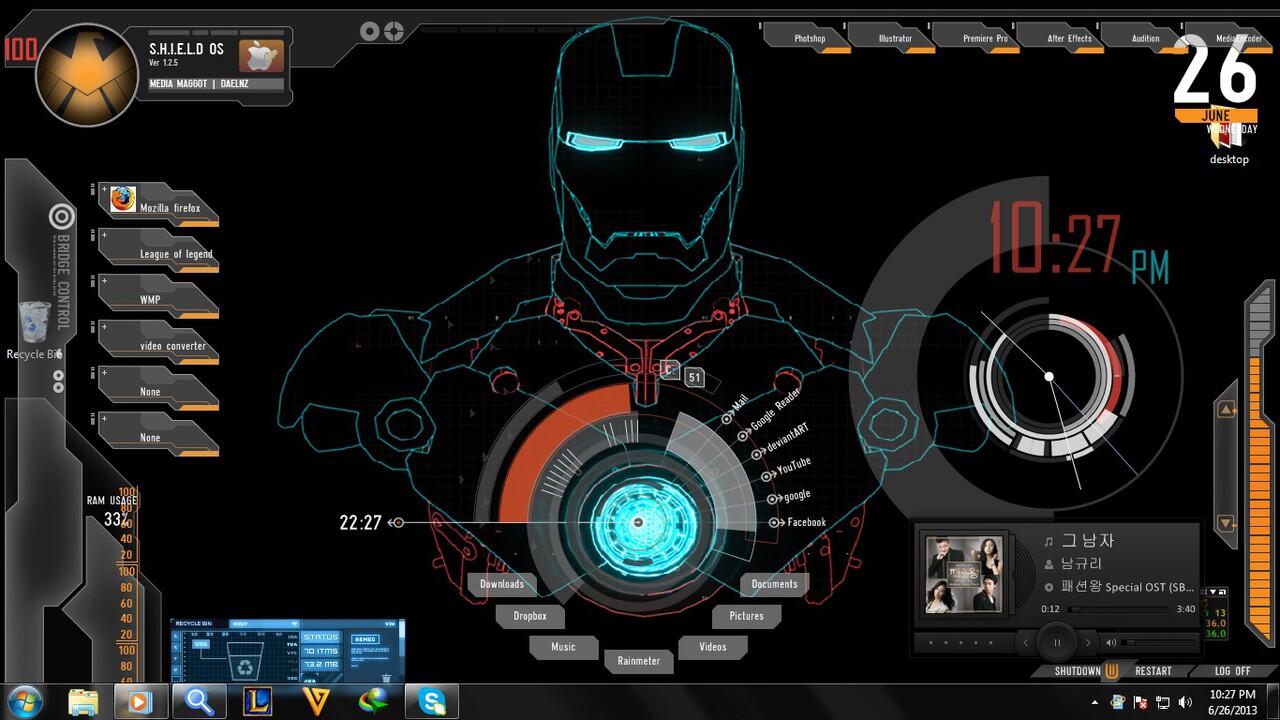Open the Music folder button
Viewport: 1280px width, 720px height.
[x=563, y=647]
